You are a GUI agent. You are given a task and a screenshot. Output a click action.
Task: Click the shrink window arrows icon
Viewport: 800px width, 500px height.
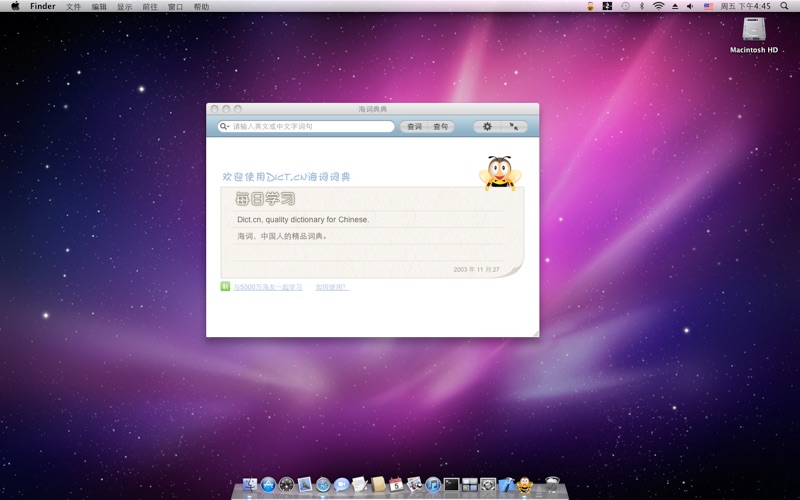[x=514, y=127]
